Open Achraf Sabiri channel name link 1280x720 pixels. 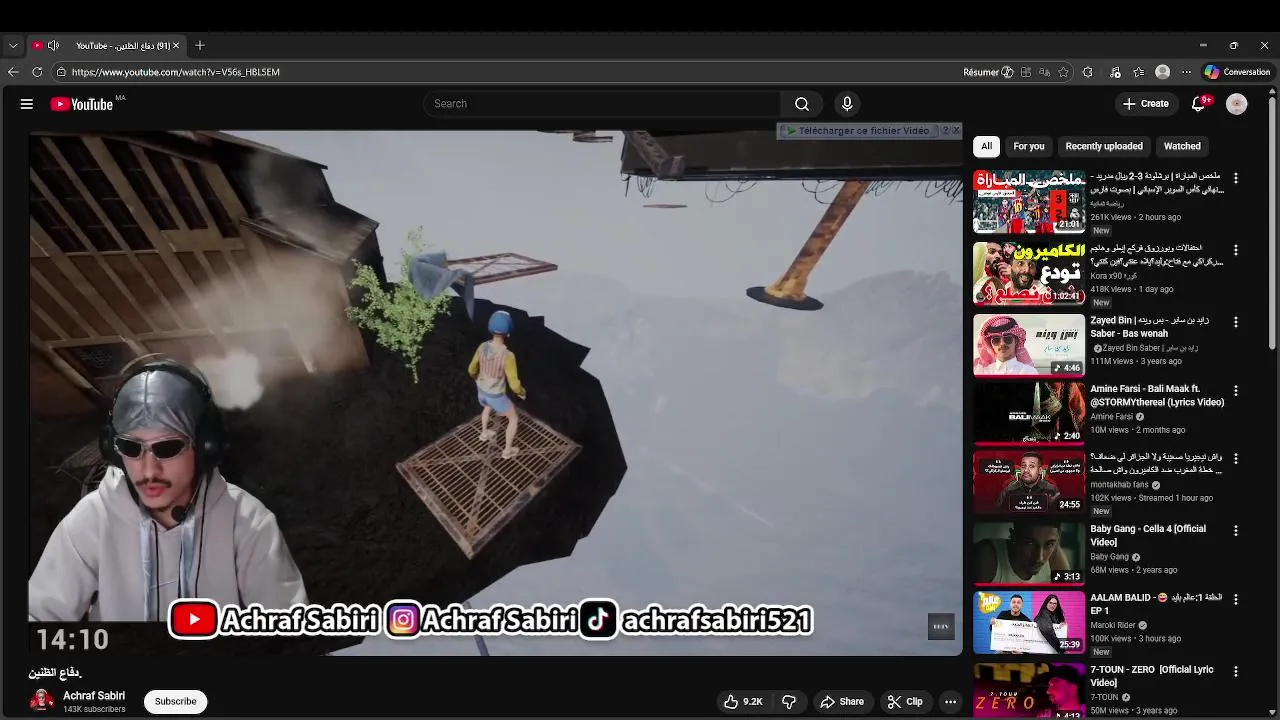coord(94,696)
